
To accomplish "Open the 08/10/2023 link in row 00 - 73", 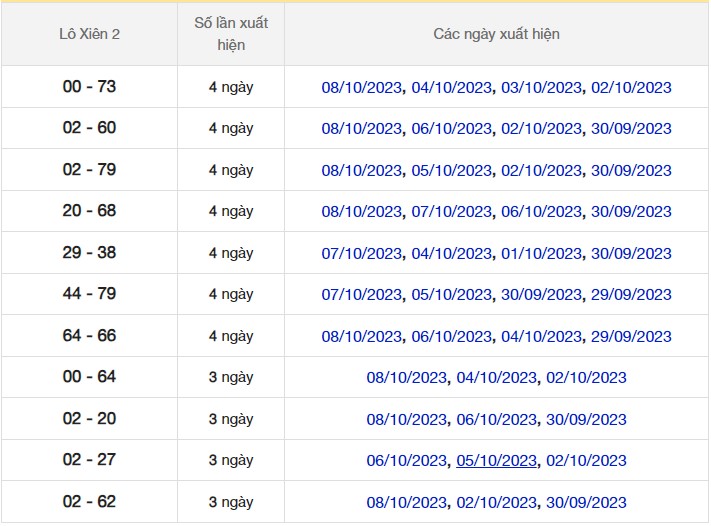I will [361, 88].
